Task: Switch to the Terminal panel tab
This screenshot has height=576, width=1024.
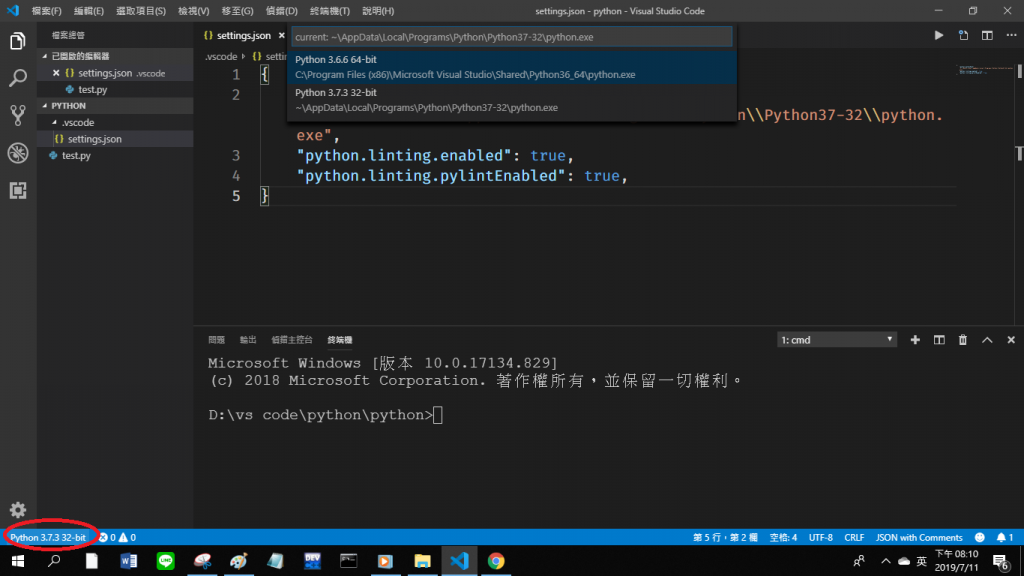Action: click(x=340, y=340)
